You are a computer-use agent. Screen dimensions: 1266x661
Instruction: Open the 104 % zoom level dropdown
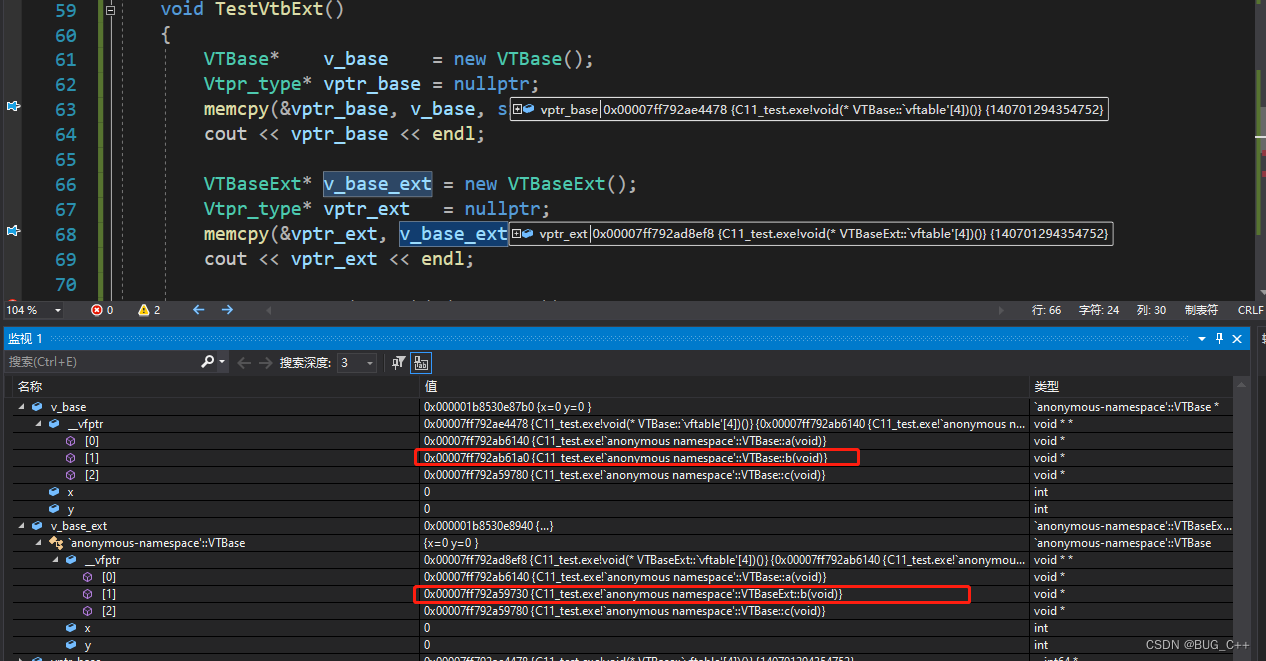[57, 310]
